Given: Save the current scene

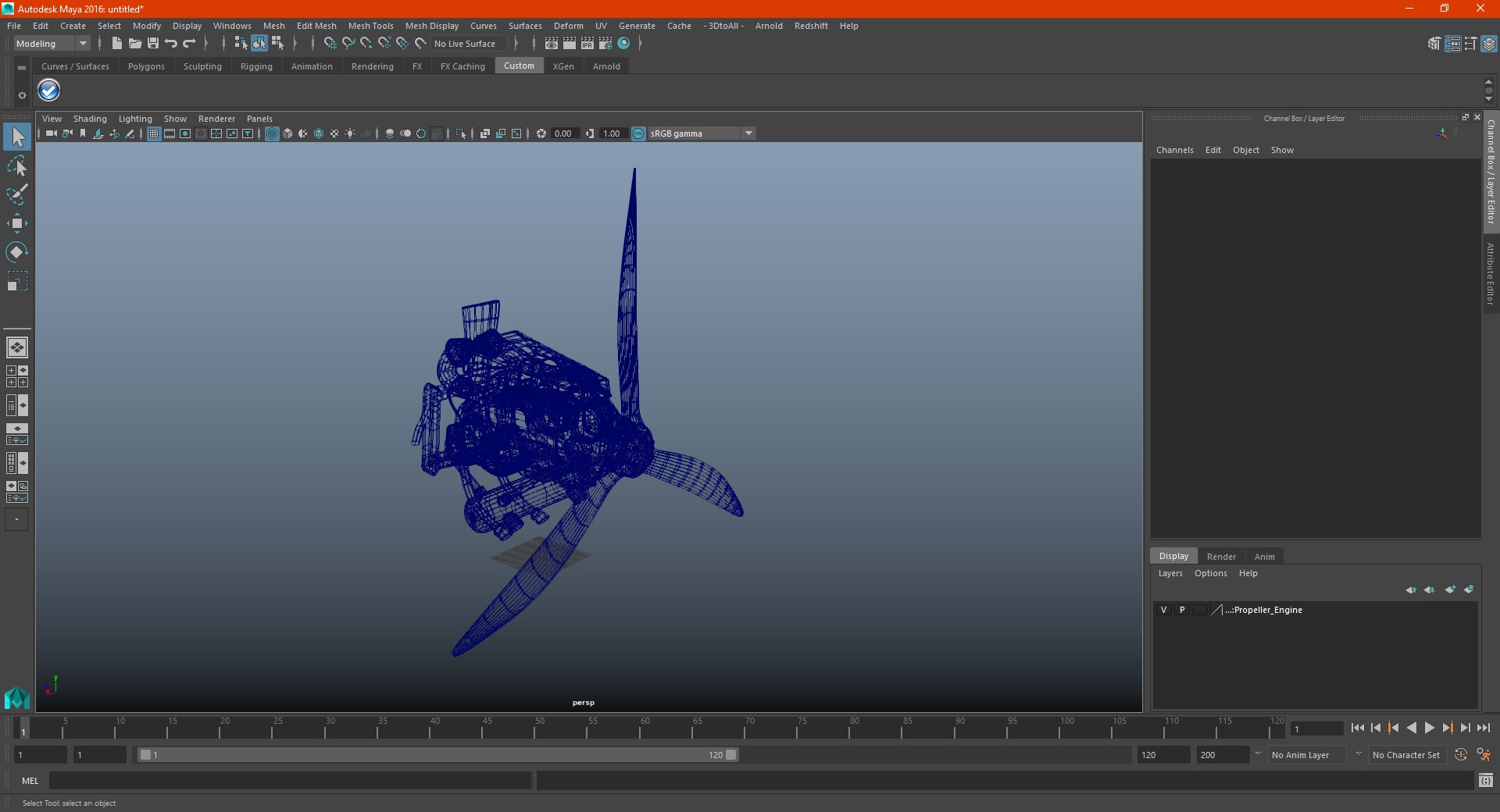Looking at the screenshot, I should (x=153, y=44).
